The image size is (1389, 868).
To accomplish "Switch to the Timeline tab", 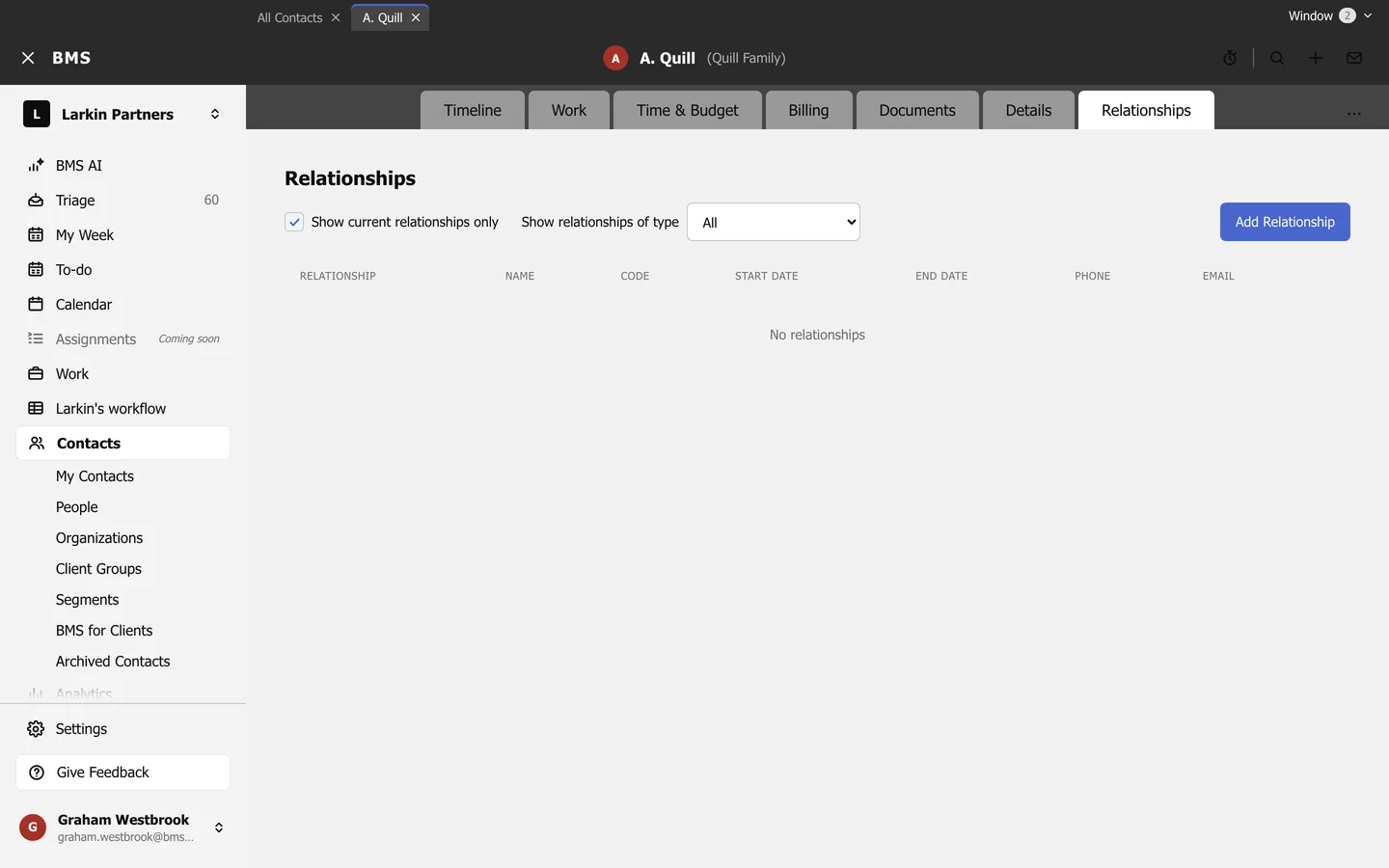I will click(x=473, y=110).
